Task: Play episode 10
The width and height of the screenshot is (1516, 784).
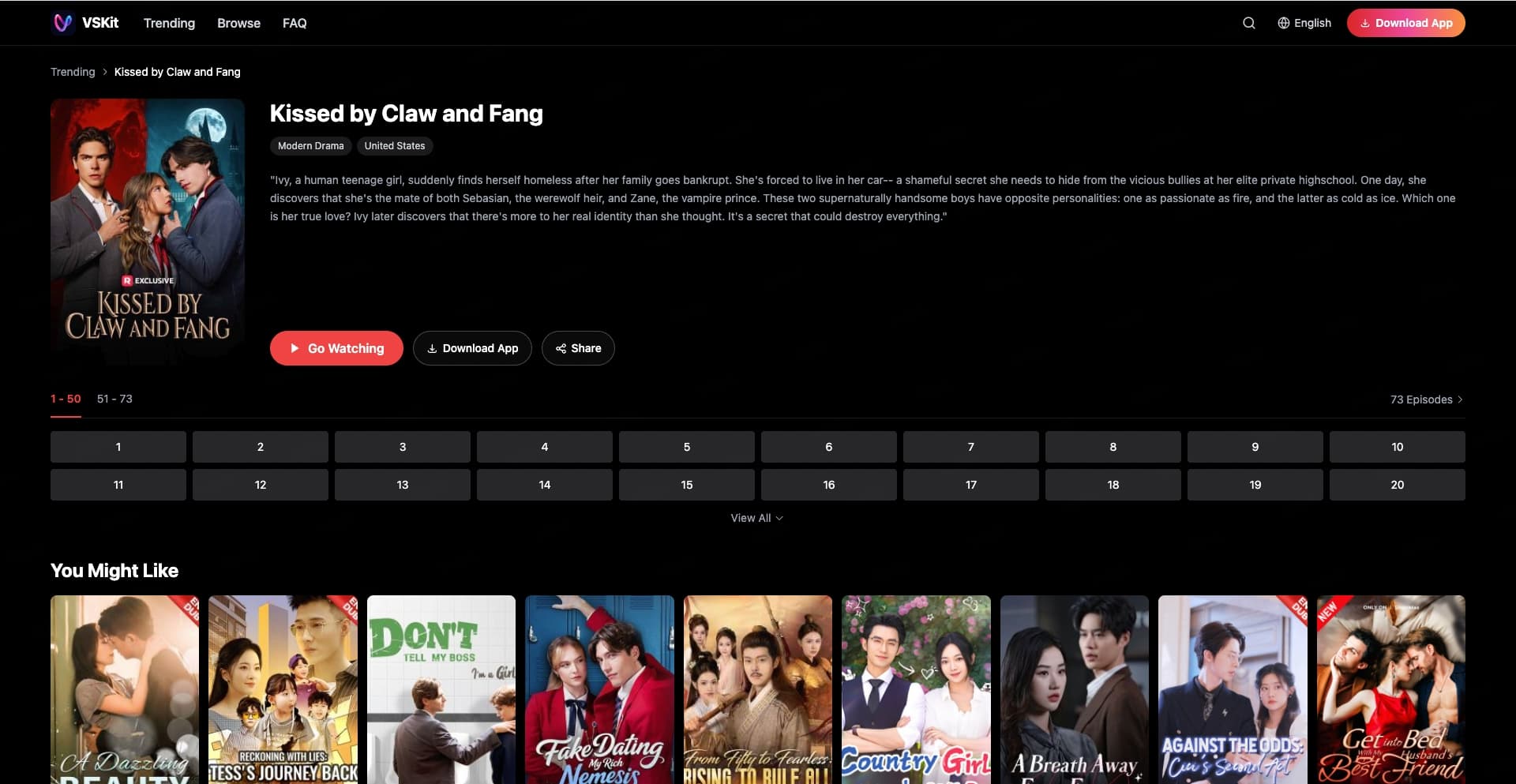Action: 1398,447
